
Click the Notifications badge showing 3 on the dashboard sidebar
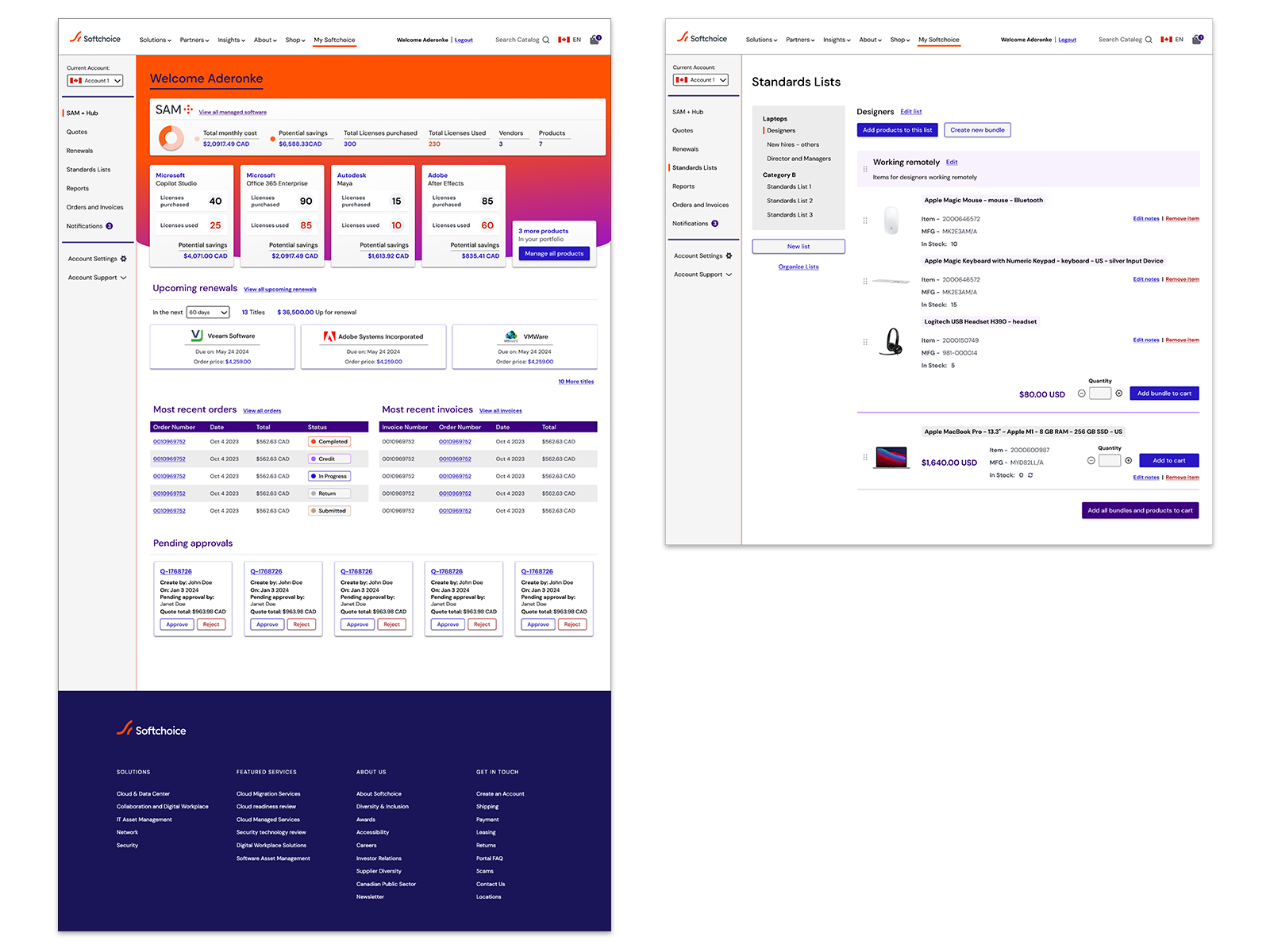[110, 226]
